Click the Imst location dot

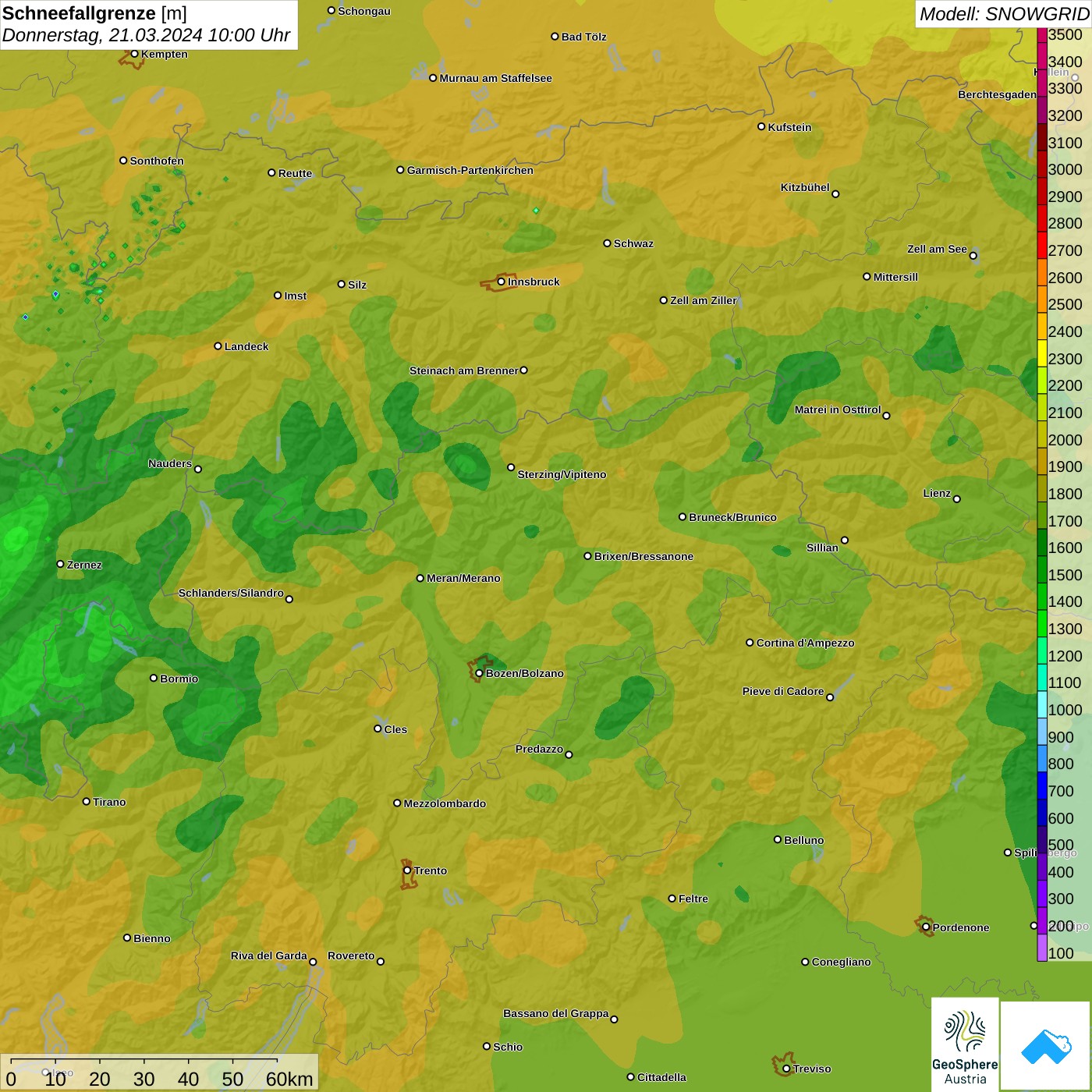pyautogui.click(x=278, y=296)
